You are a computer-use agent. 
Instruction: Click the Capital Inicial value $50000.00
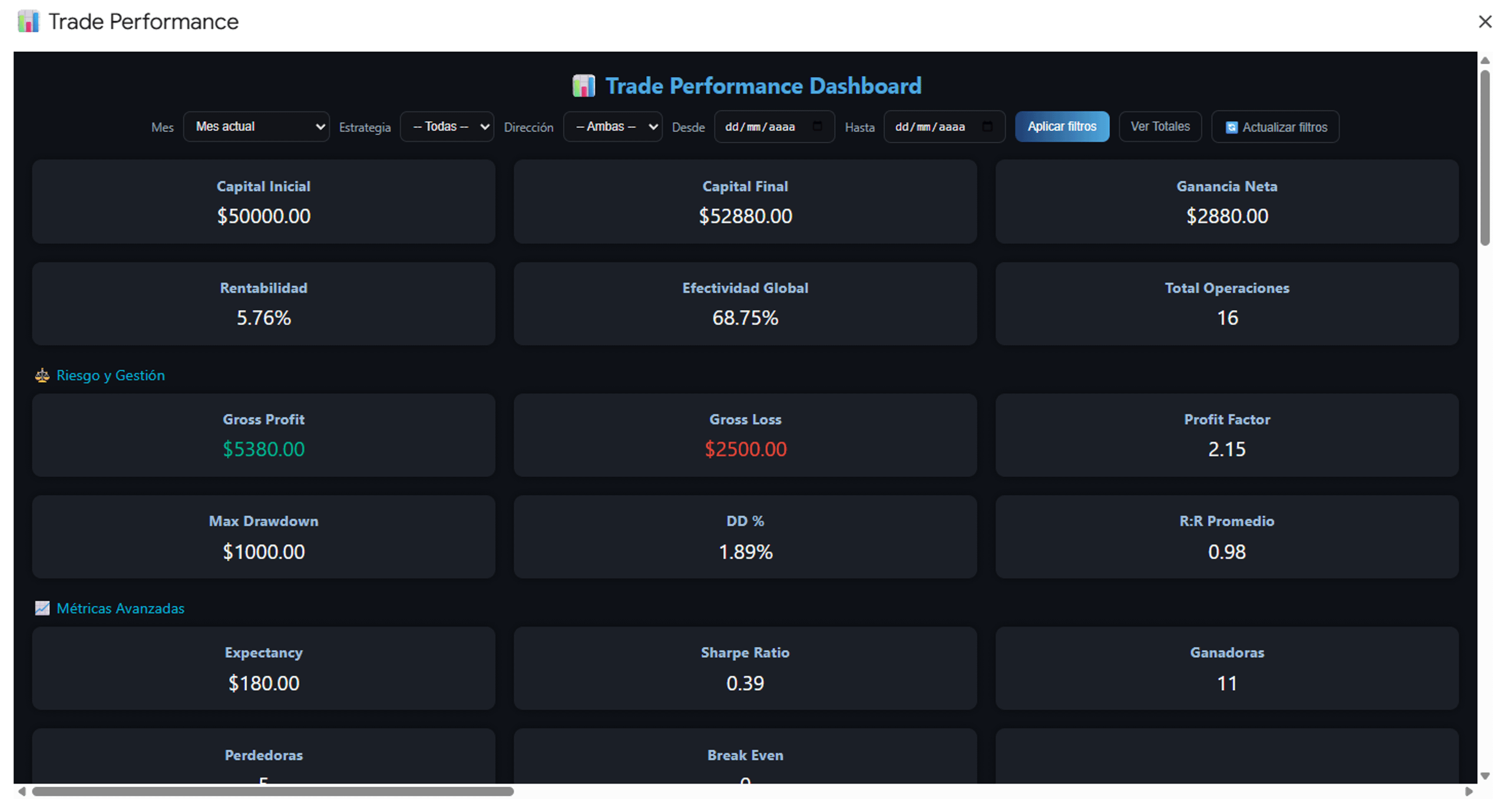[263, 216]
